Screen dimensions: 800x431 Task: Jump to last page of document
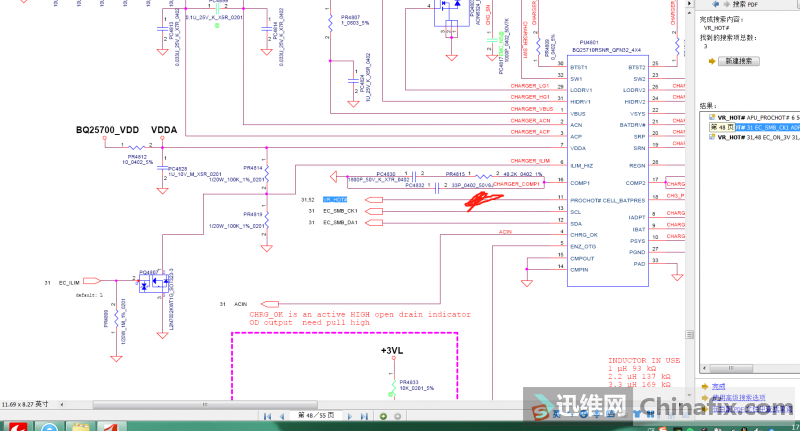click(x=364, y=416)
